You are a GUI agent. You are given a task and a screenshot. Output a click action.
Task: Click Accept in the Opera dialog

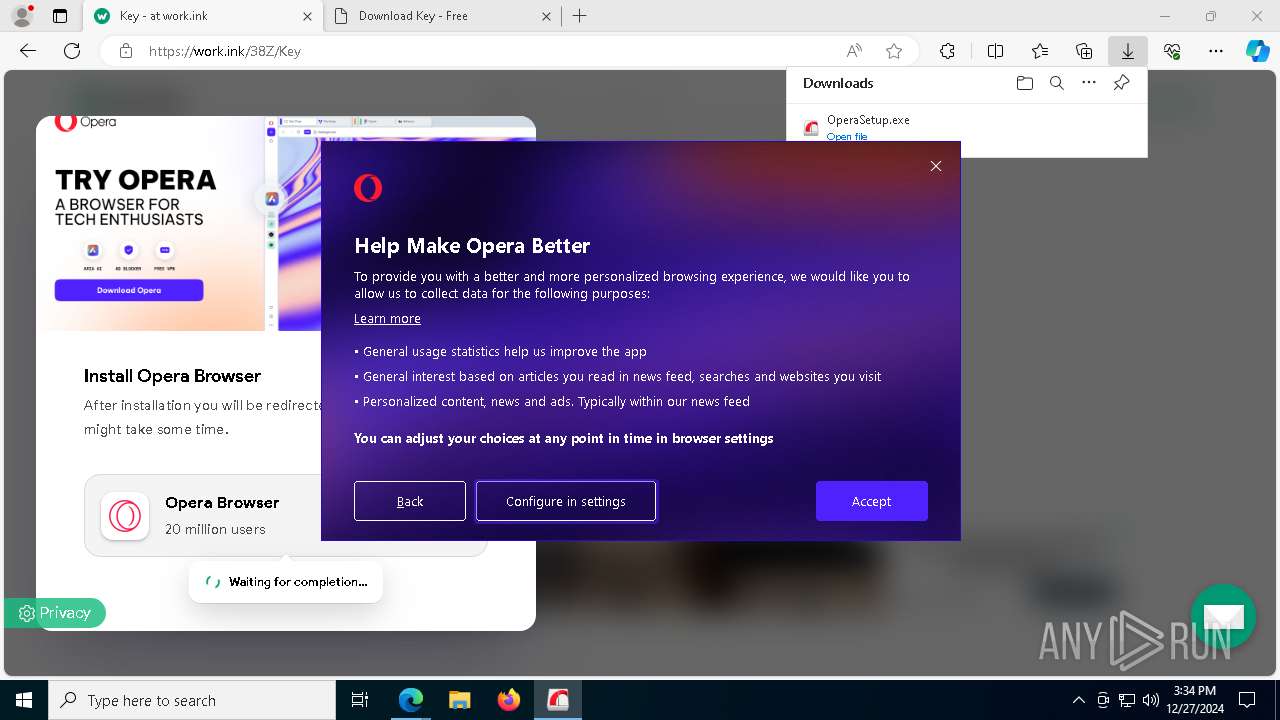coord(871,501)
